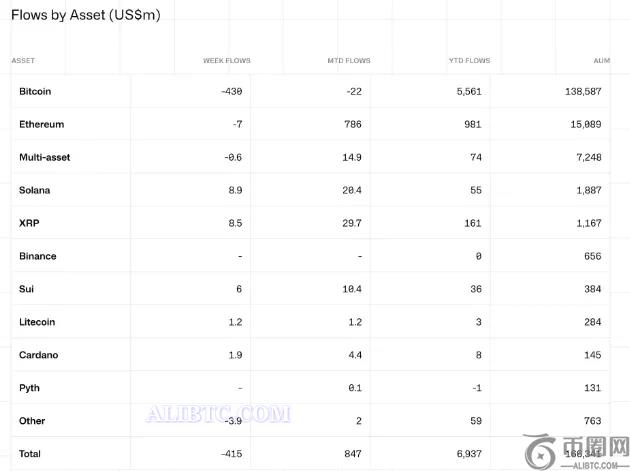Click the AUM column header
Image resolution: width=630 pixels, height=471 pixels.
pos(601,61)
